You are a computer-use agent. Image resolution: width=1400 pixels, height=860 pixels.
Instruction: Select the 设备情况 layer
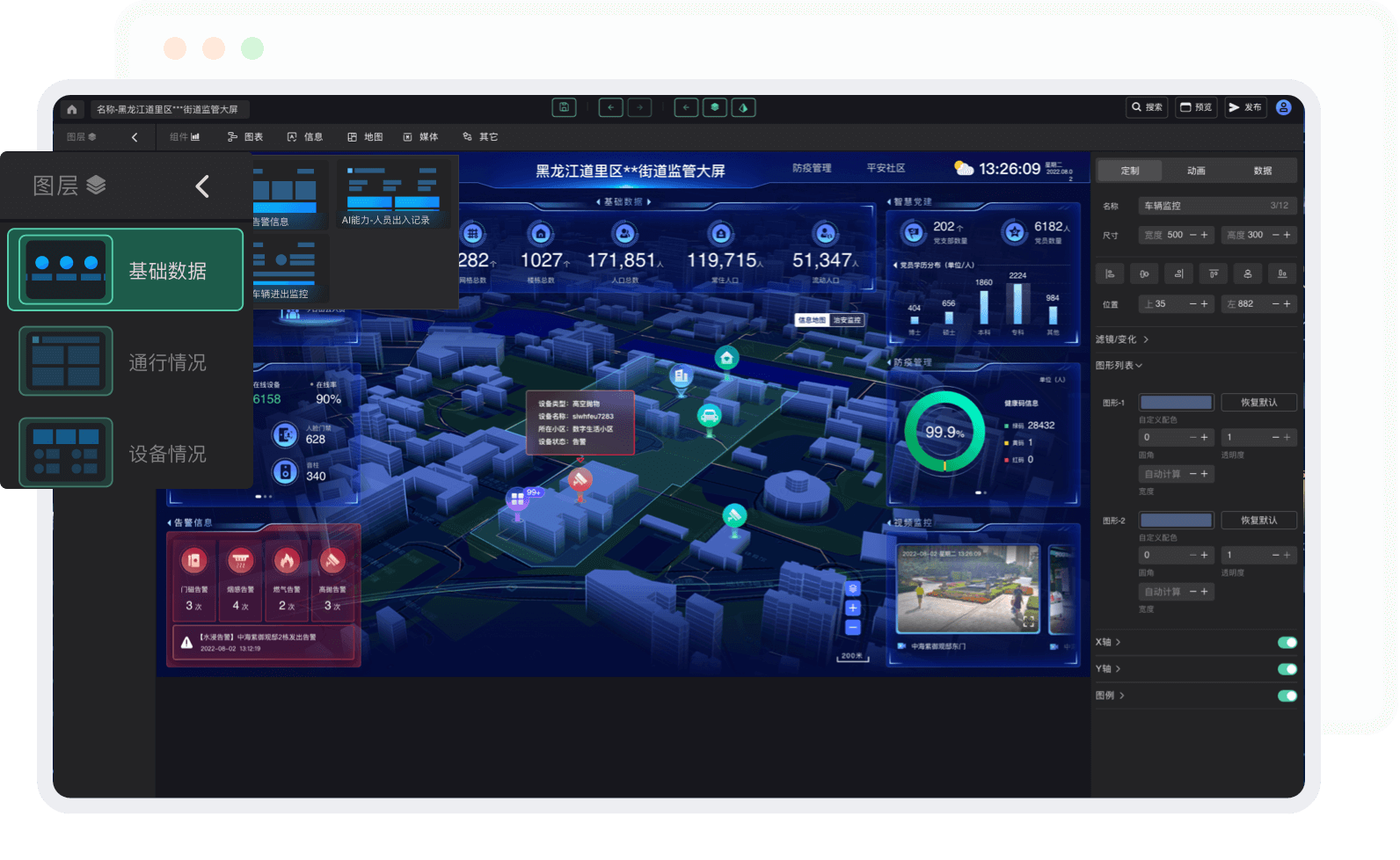pyautogui.click(x=126, y=453)
